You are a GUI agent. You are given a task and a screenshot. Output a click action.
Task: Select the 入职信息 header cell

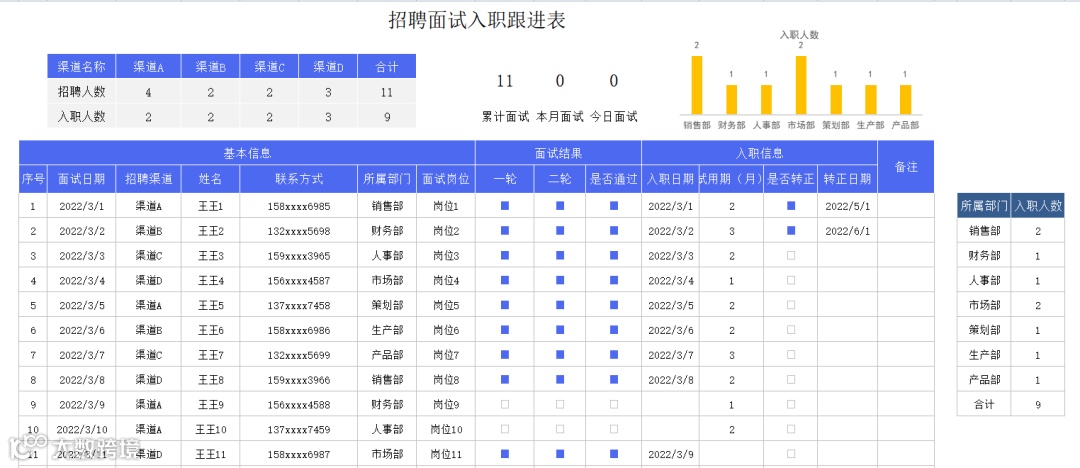coord(760,153)
